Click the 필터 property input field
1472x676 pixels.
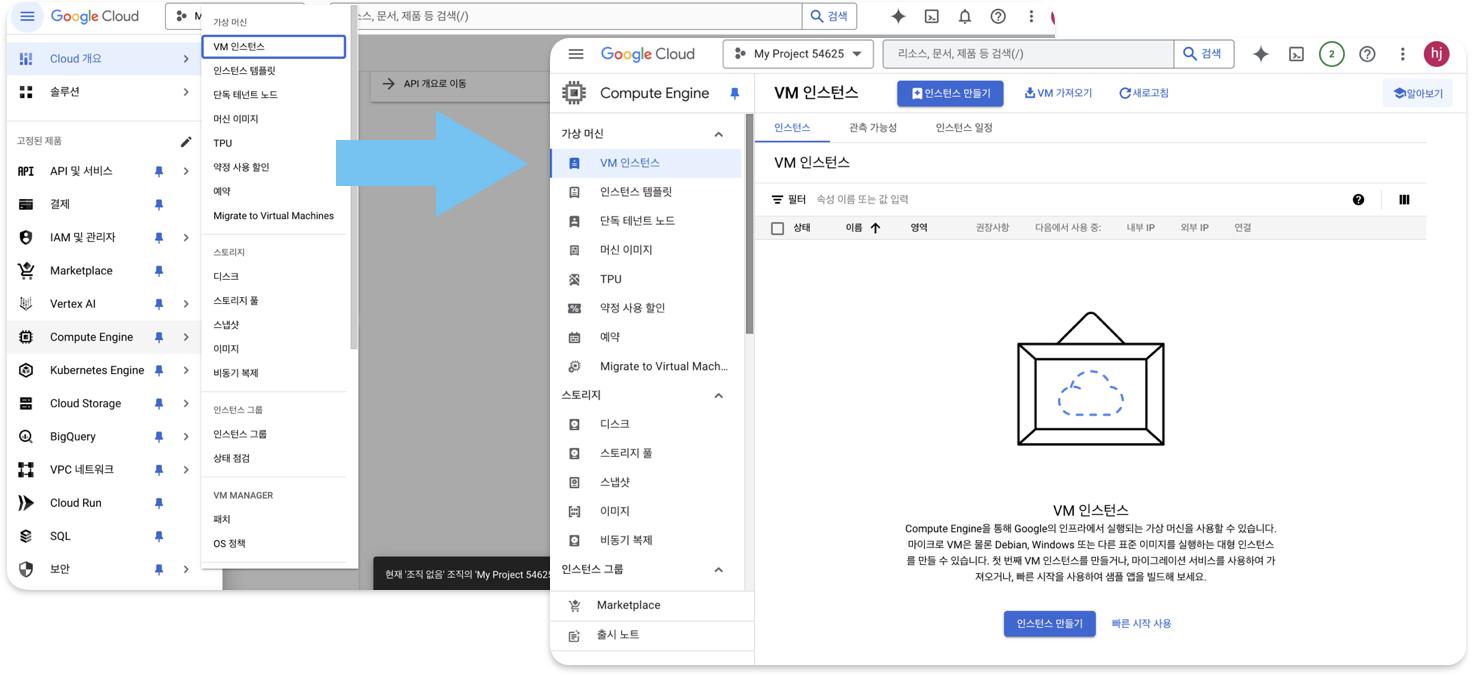tap(1075, 200)
